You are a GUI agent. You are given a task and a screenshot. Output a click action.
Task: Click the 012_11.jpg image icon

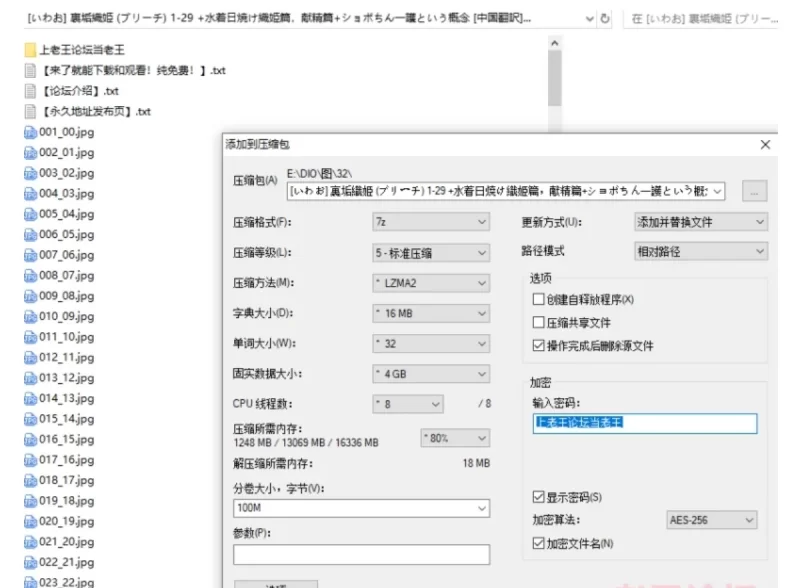pyautogui.click(x=30, y=357)
